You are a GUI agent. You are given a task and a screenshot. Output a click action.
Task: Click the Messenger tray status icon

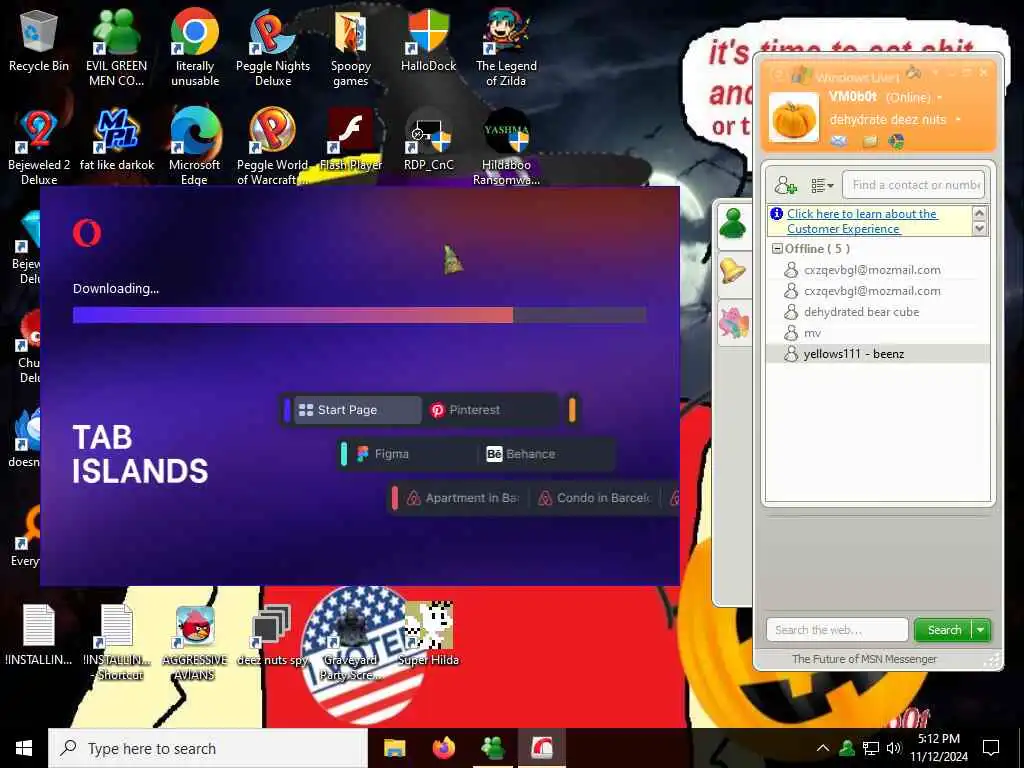847,748
